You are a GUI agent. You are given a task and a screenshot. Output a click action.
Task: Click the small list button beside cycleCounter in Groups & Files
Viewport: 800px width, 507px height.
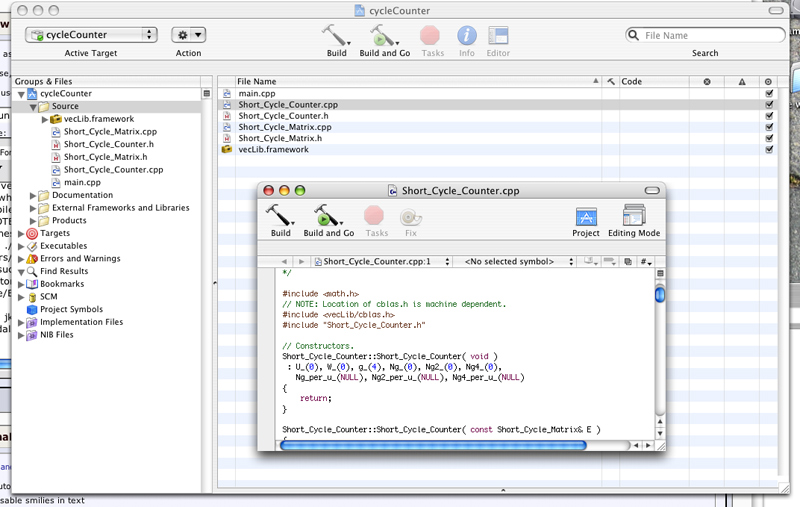207,93
